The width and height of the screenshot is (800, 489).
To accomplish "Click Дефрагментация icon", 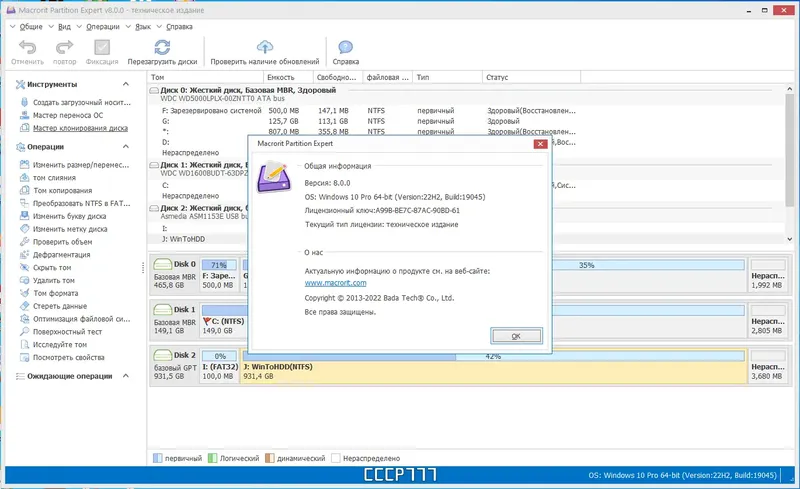I will 24,254.
